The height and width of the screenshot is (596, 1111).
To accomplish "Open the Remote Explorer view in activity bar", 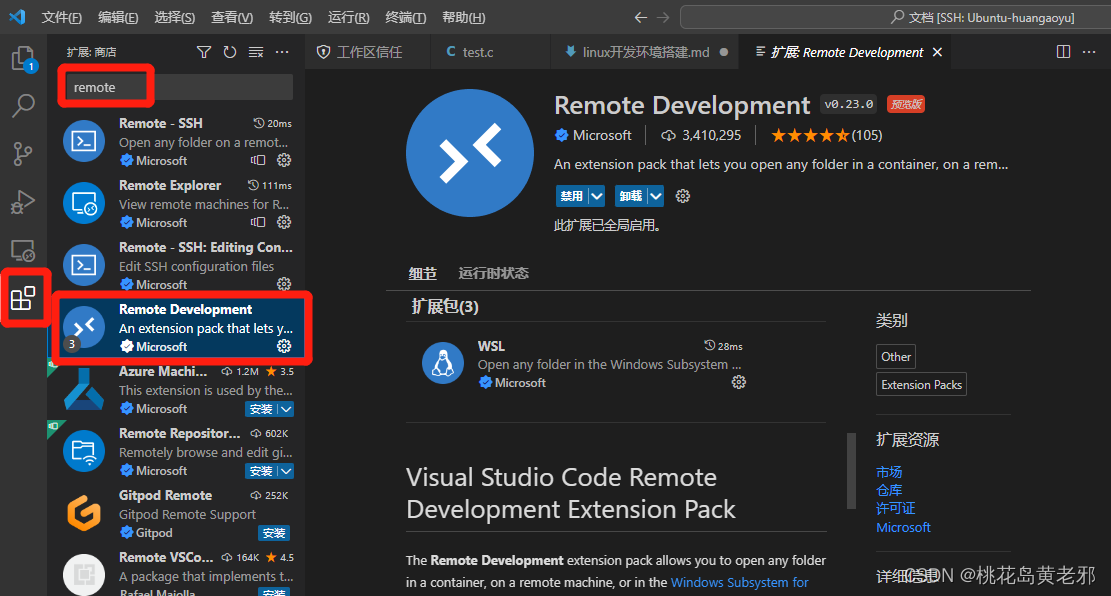I will coord(23,251).
